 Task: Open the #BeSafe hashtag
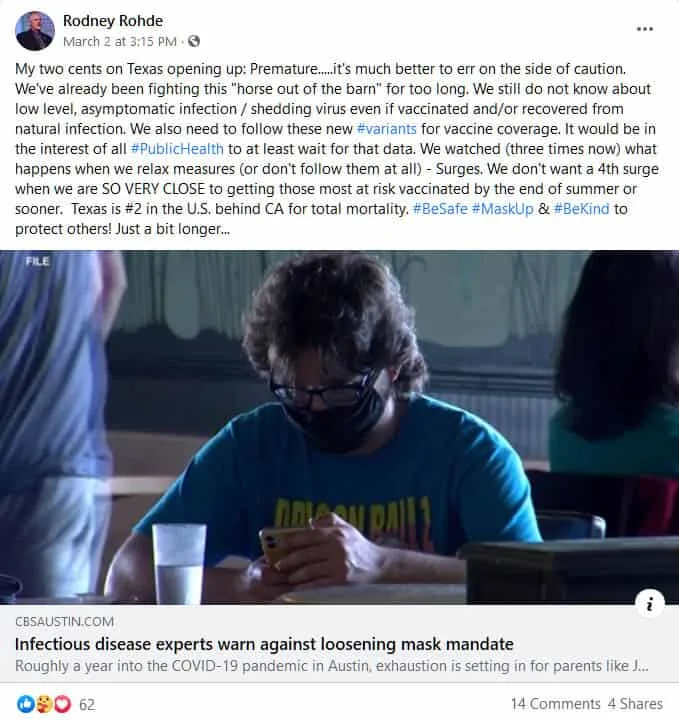click(x=440, y=209)
